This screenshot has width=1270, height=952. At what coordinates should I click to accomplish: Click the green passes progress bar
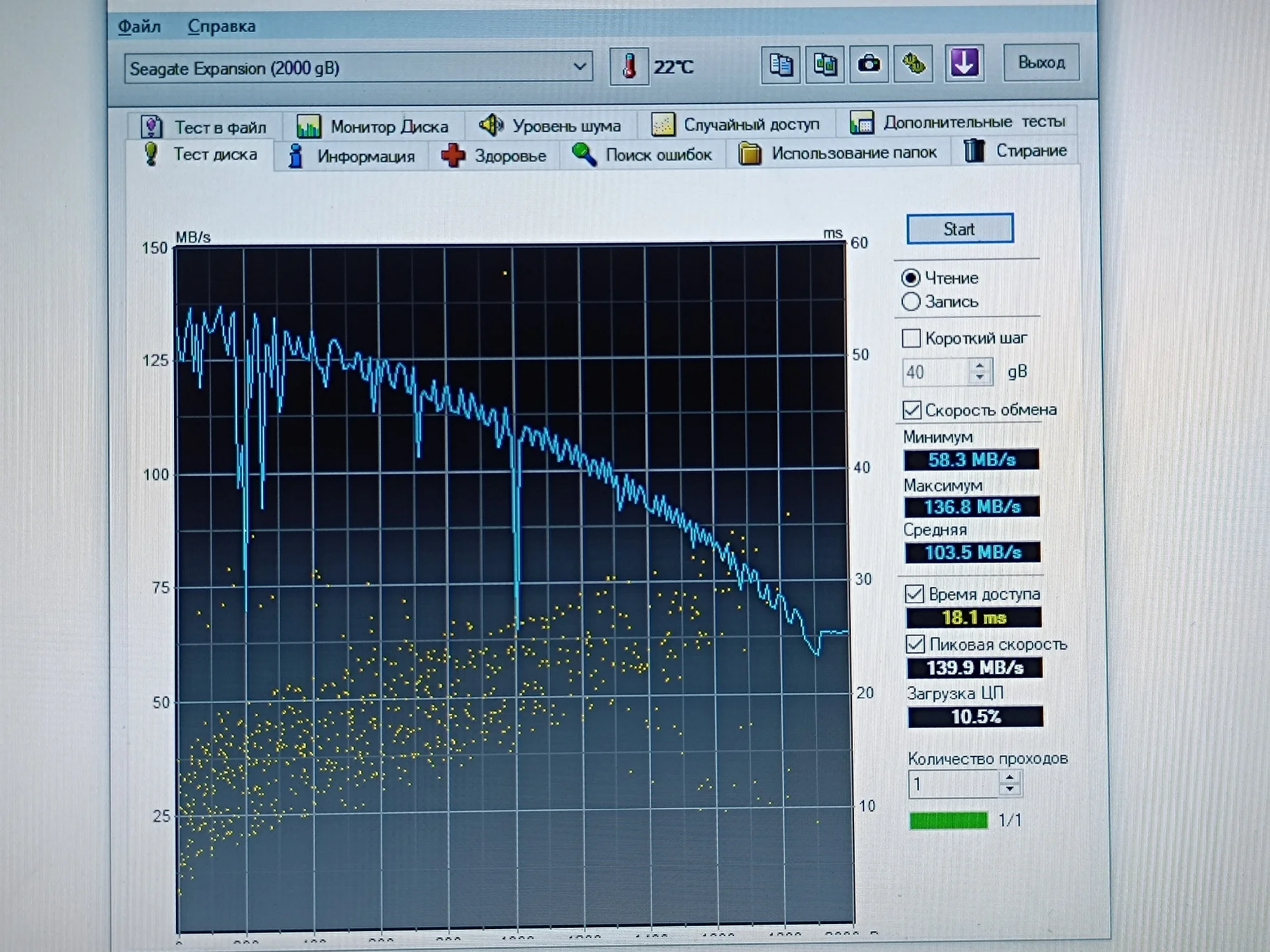click(948, 821)
